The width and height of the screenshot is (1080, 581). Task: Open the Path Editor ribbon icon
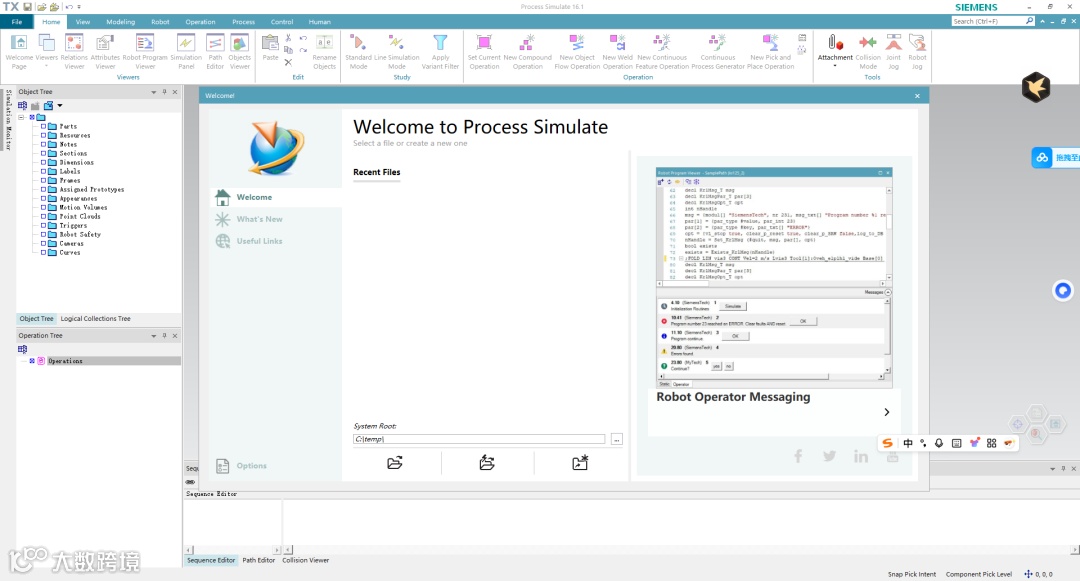click(x=215, y=52)
